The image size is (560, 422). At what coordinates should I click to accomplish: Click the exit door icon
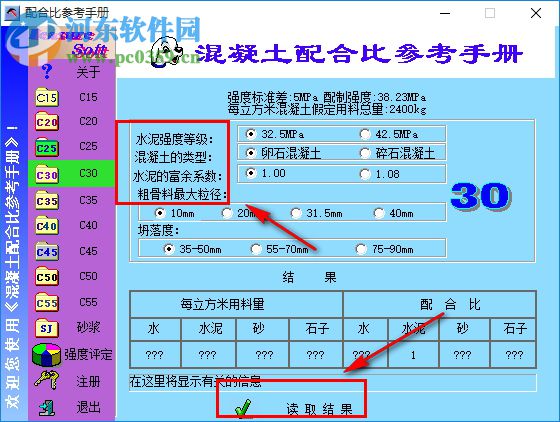pyautogui.click(x=47, y=407)
